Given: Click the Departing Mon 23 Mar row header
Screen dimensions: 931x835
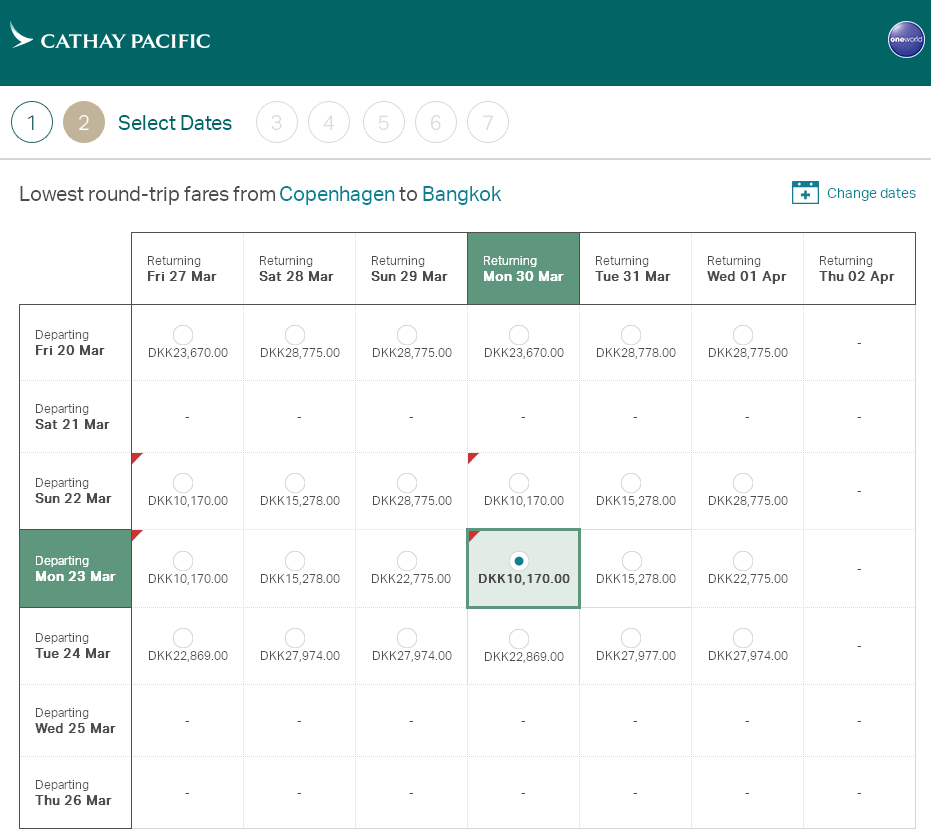Looking at the screenshot, I should (75, 569).
